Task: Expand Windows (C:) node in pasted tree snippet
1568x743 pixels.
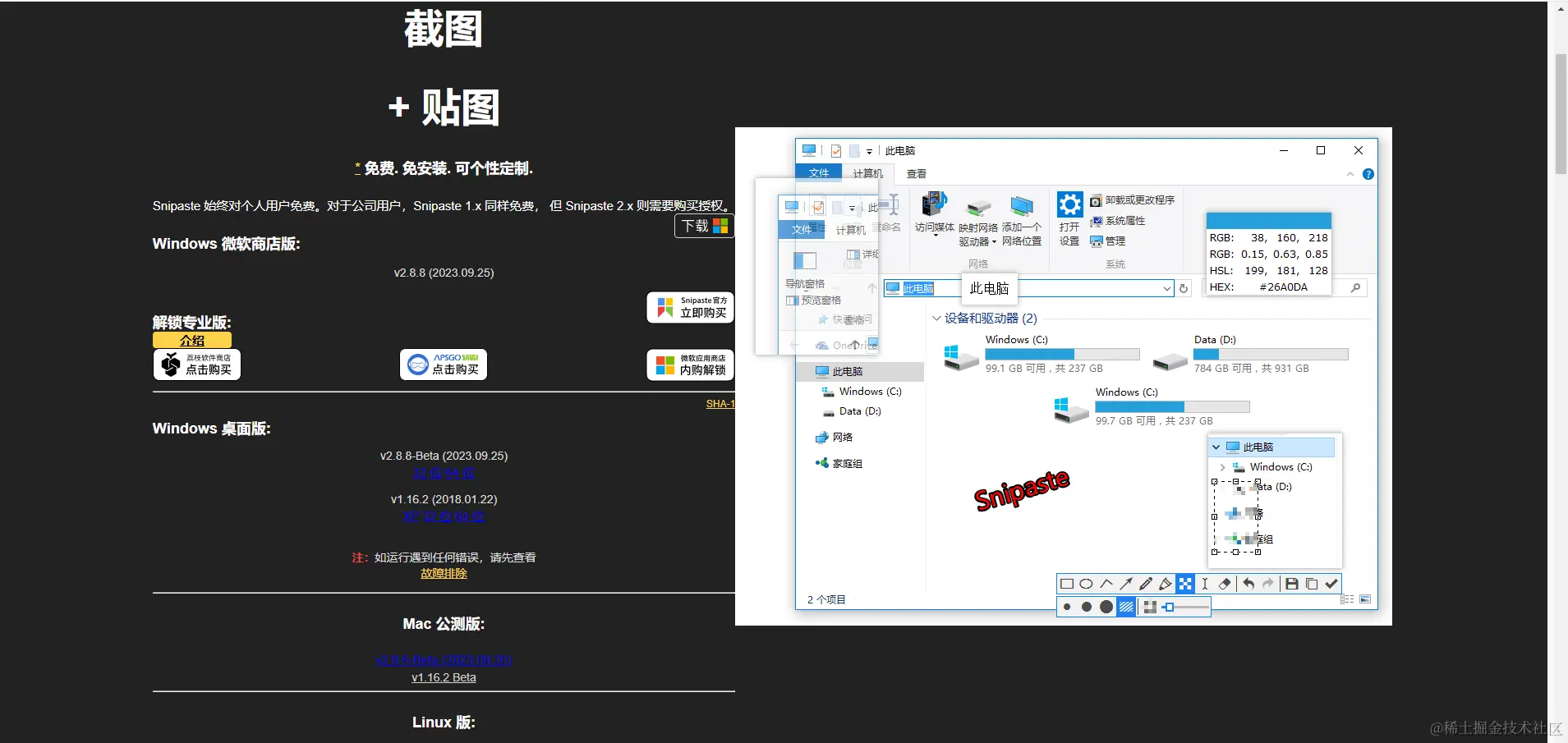Action: click(1222, 467)
